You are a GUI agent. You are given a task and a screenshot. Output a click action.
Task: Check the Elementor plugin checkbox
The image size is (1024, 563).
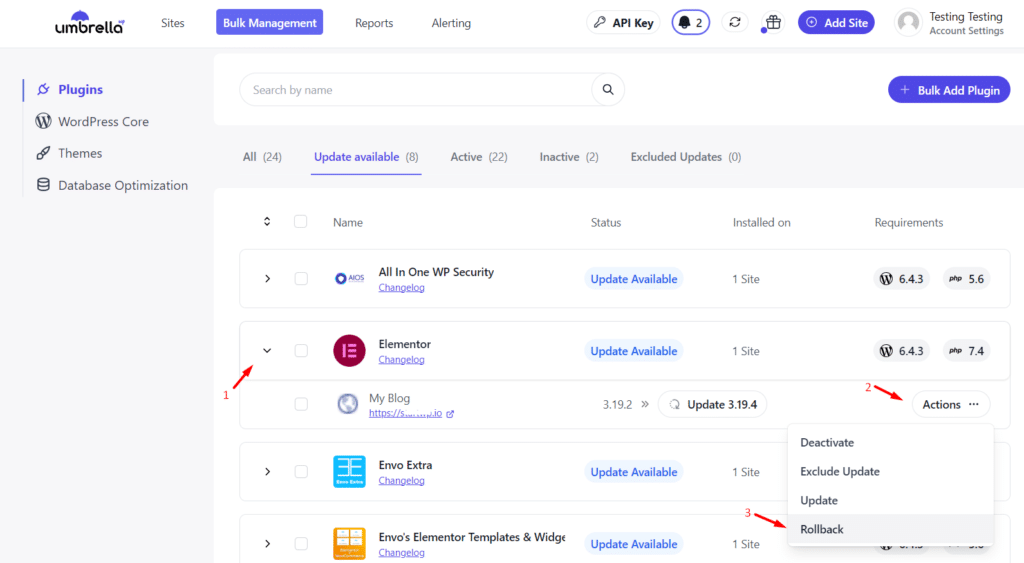(x=301, y=351)
